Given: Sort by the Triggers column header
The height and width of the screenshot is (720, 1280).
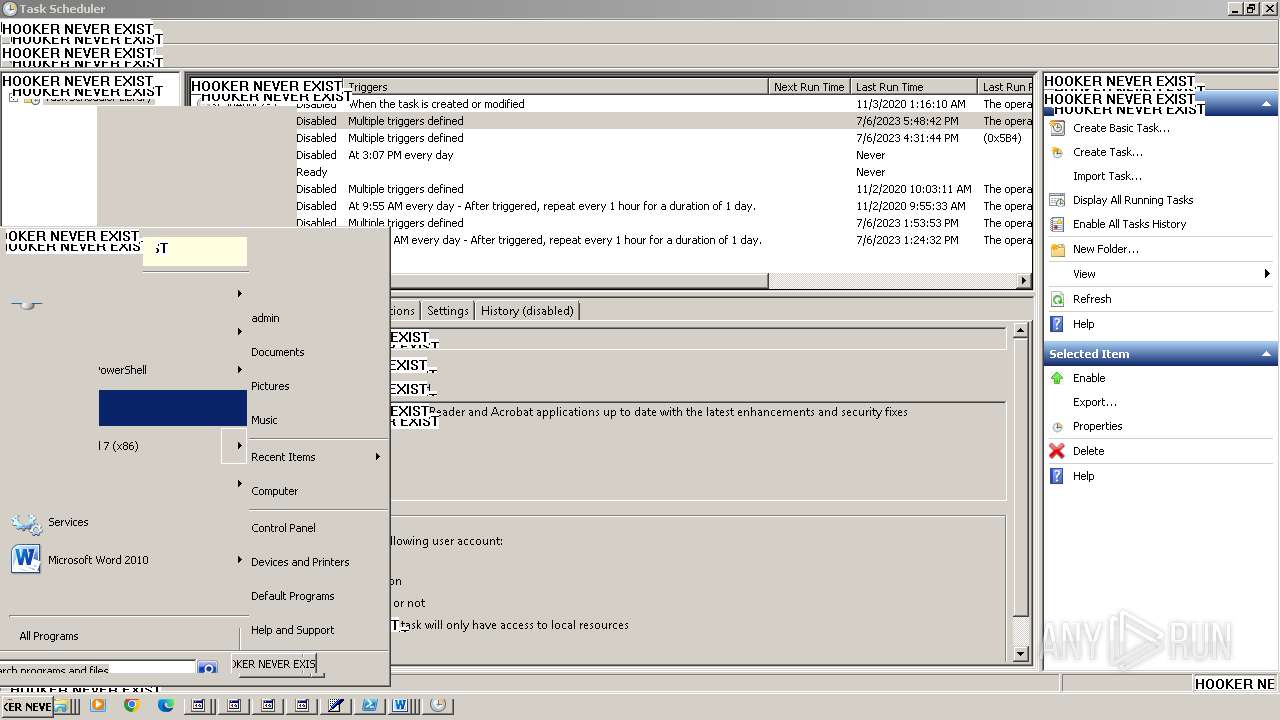Looking at the screenshot, I should click(x=555, y=87).
